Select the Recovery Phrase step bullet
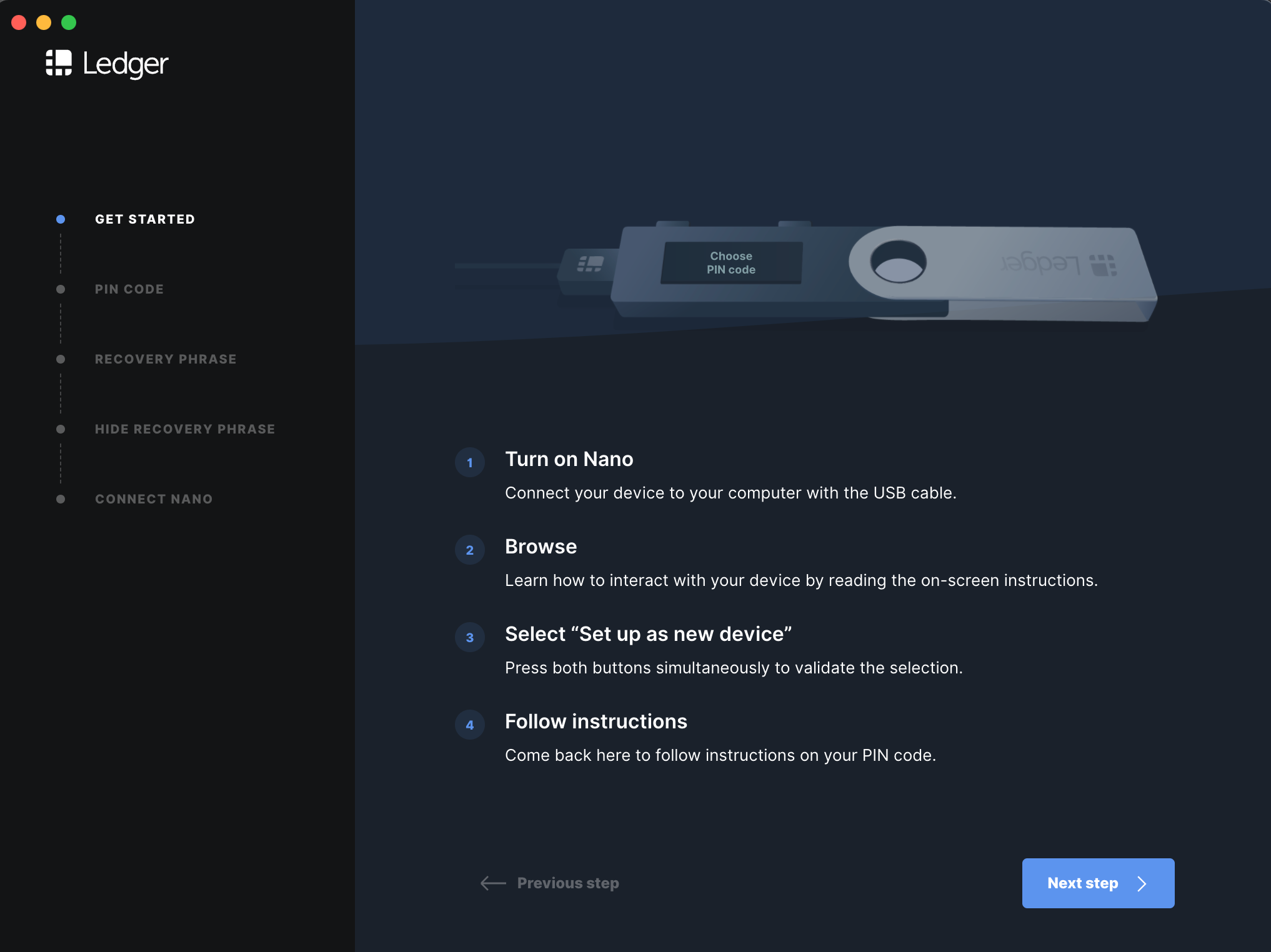This screenshot has height=952, width=1271. (x=61, y=359)
